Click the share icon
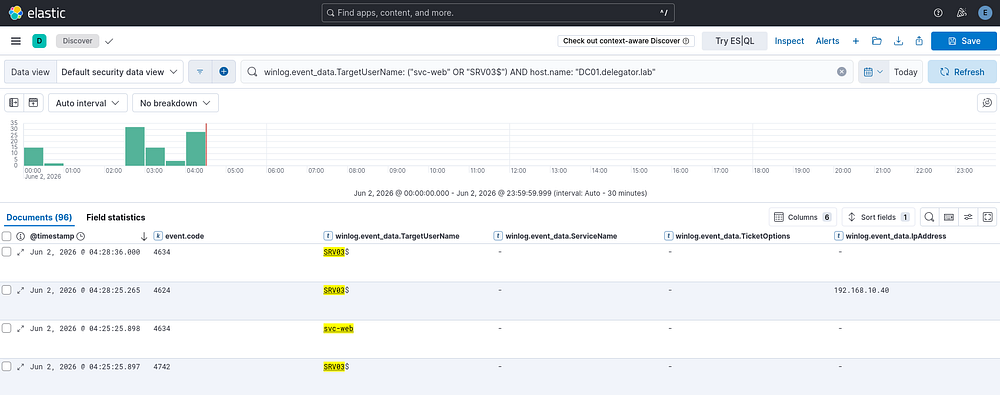Image resolution: width=1000 pixels, height=395 pixels. click(x=919, y=41)
